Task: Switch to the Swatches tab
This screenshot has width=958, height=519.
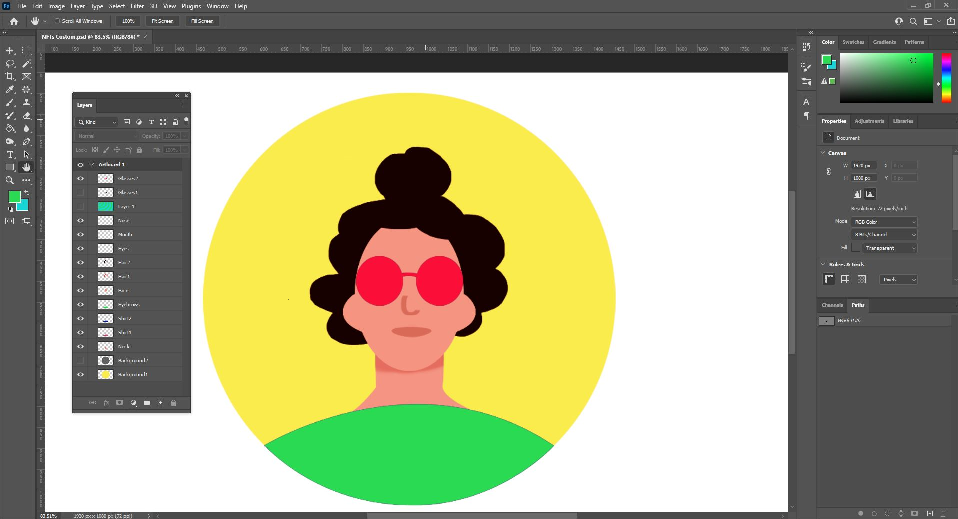Action: point(853,42)
